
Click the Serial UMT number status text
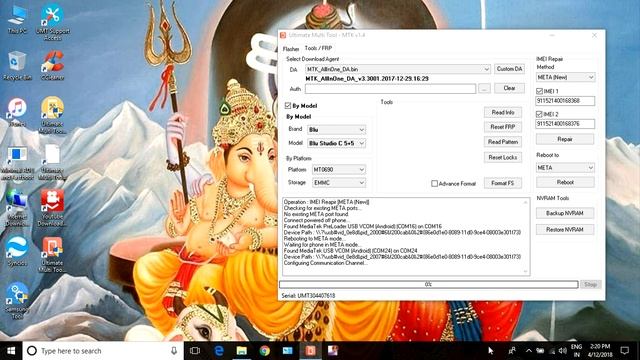308,296
